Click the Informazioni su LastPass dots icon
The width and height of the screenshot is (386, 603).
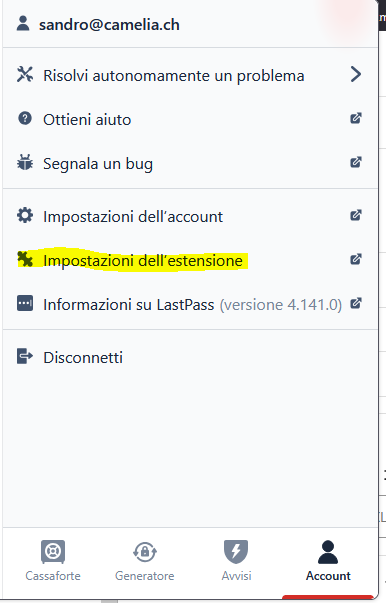coord(25,303)
